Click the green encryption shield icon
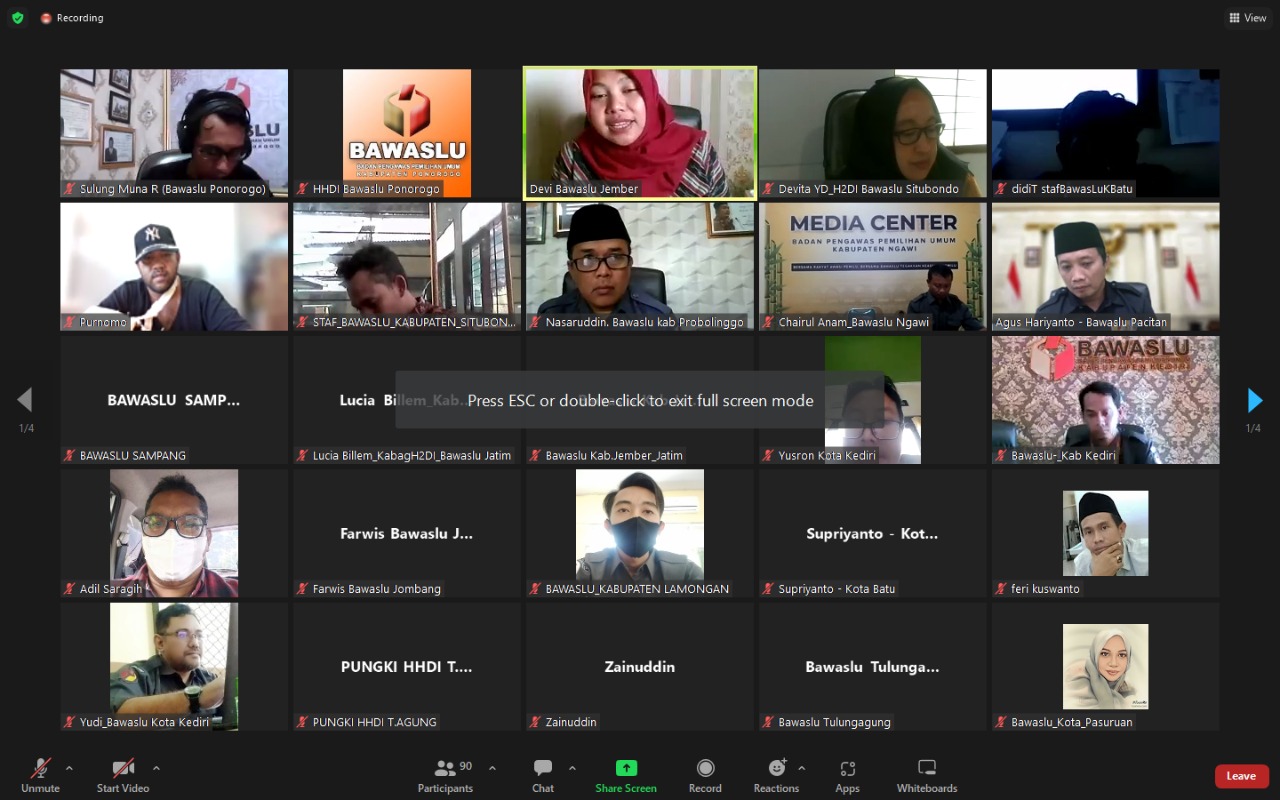The image size is (1280, 800). pyautogui.click(x=17, y=18)
